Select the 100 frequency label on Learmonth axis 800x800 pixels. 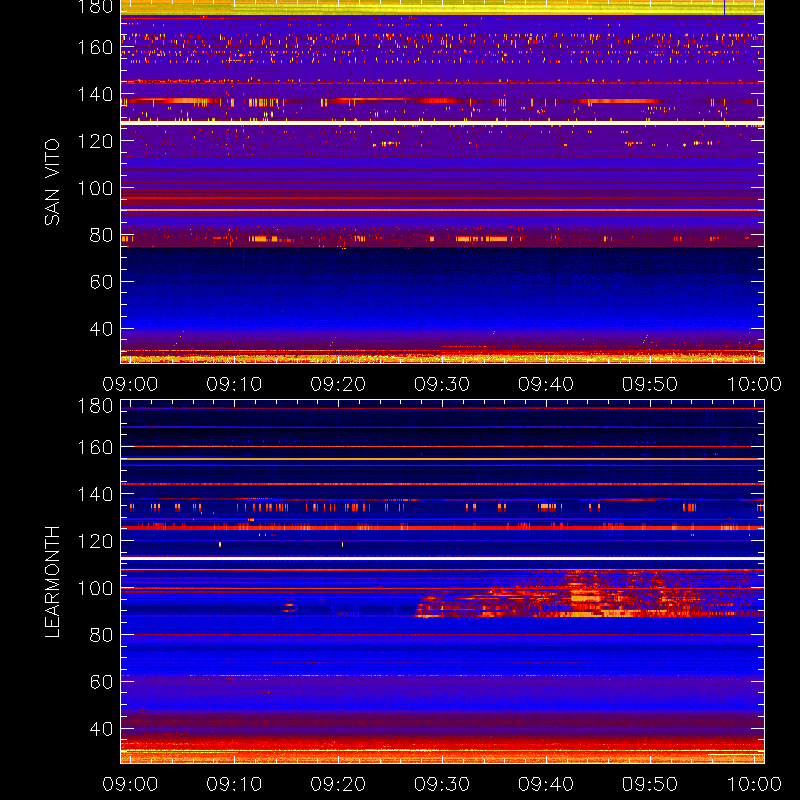point(95,588)
